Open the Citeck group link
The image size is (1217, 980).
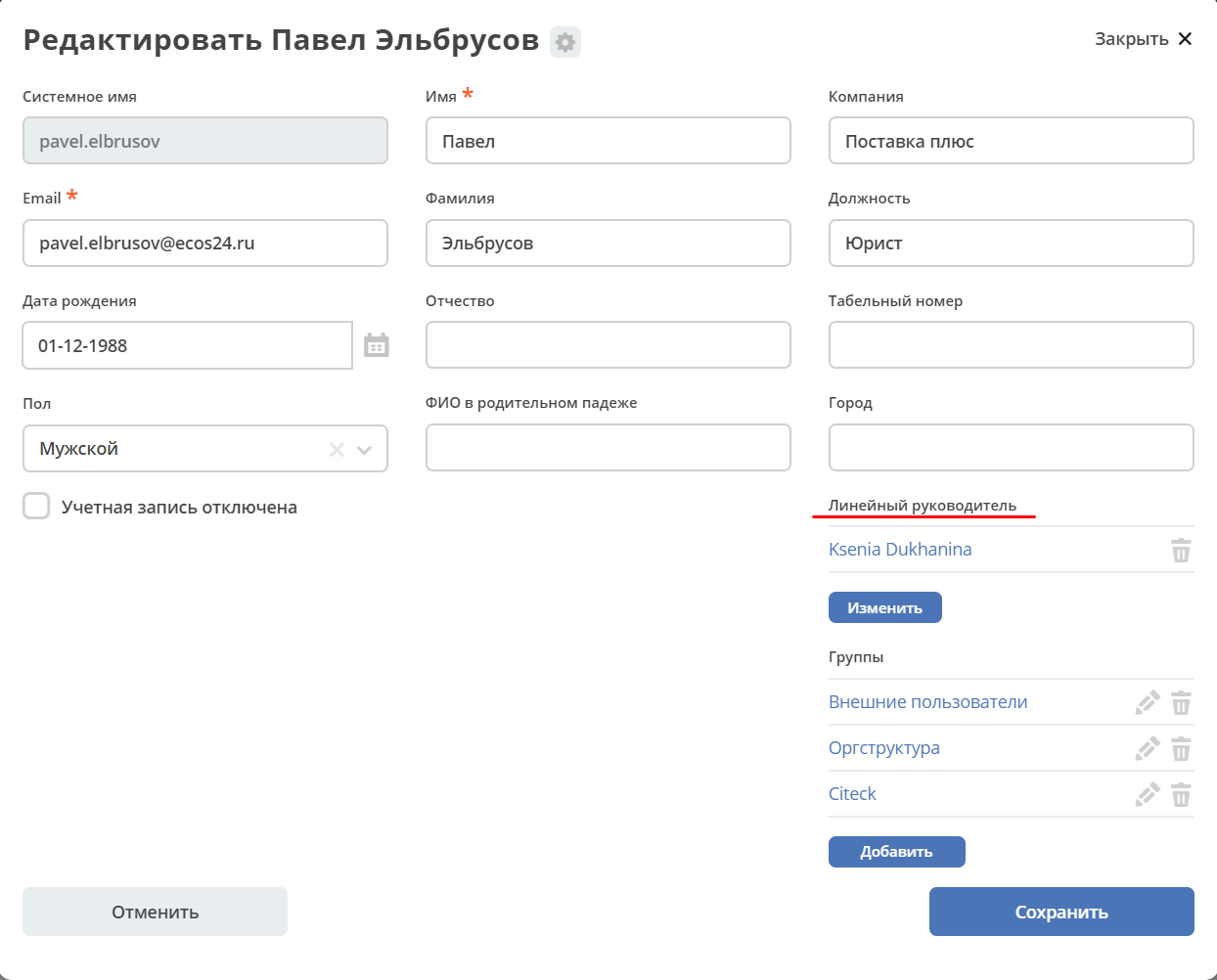point(852,794)
